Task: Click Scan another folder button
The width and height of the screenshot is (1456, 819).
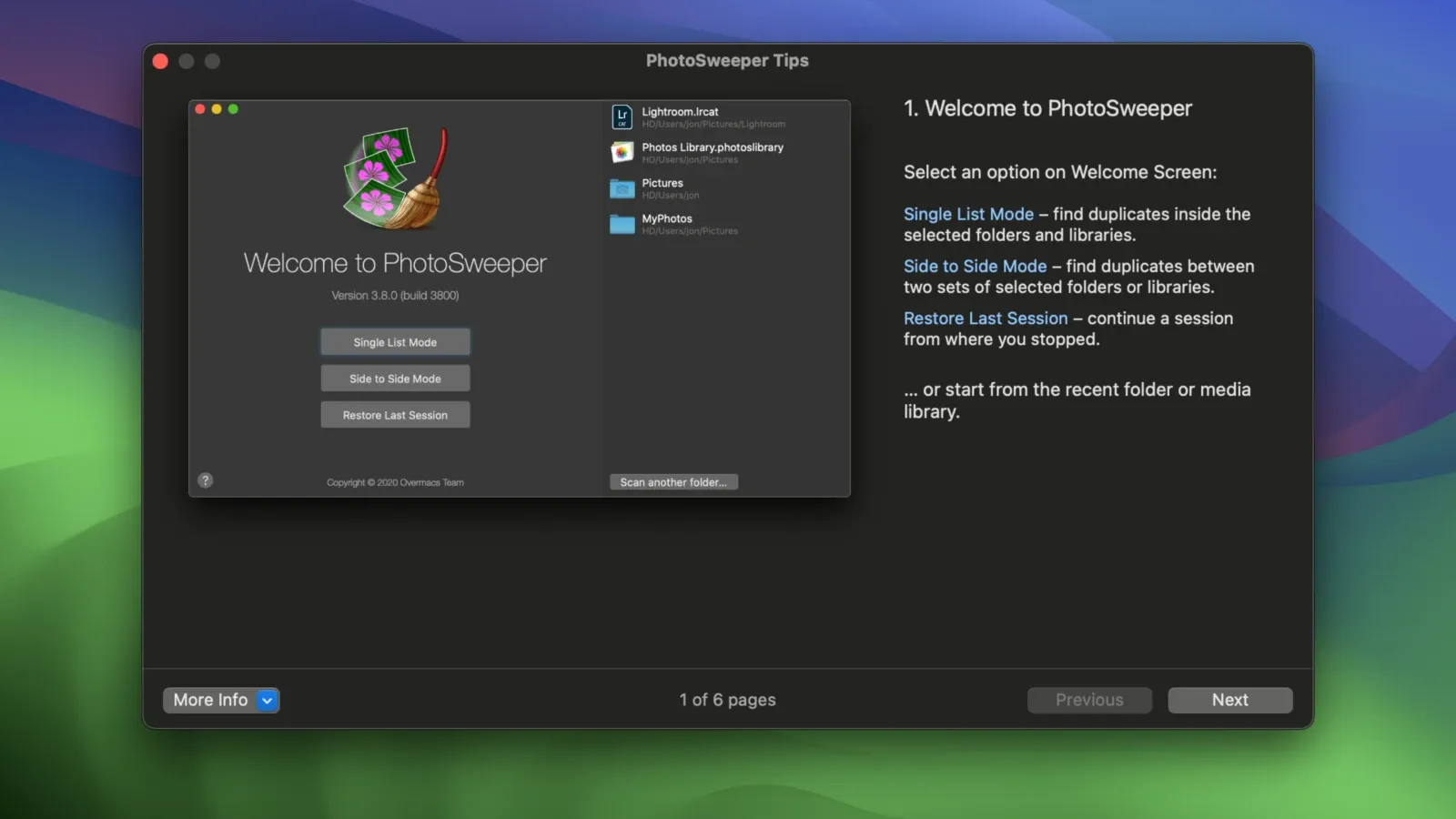Action: [673, 481]
